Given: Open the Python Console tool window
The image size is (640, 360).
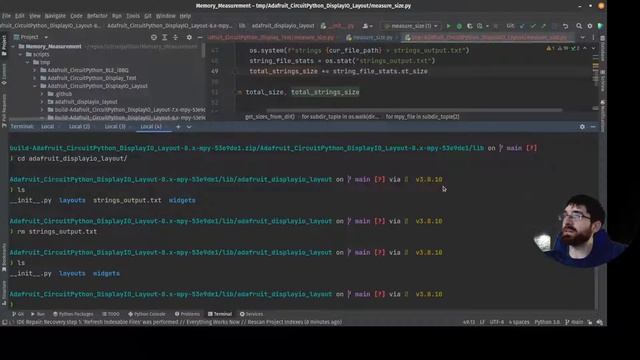Looking at the screenshot, I should tap(147, 314).
